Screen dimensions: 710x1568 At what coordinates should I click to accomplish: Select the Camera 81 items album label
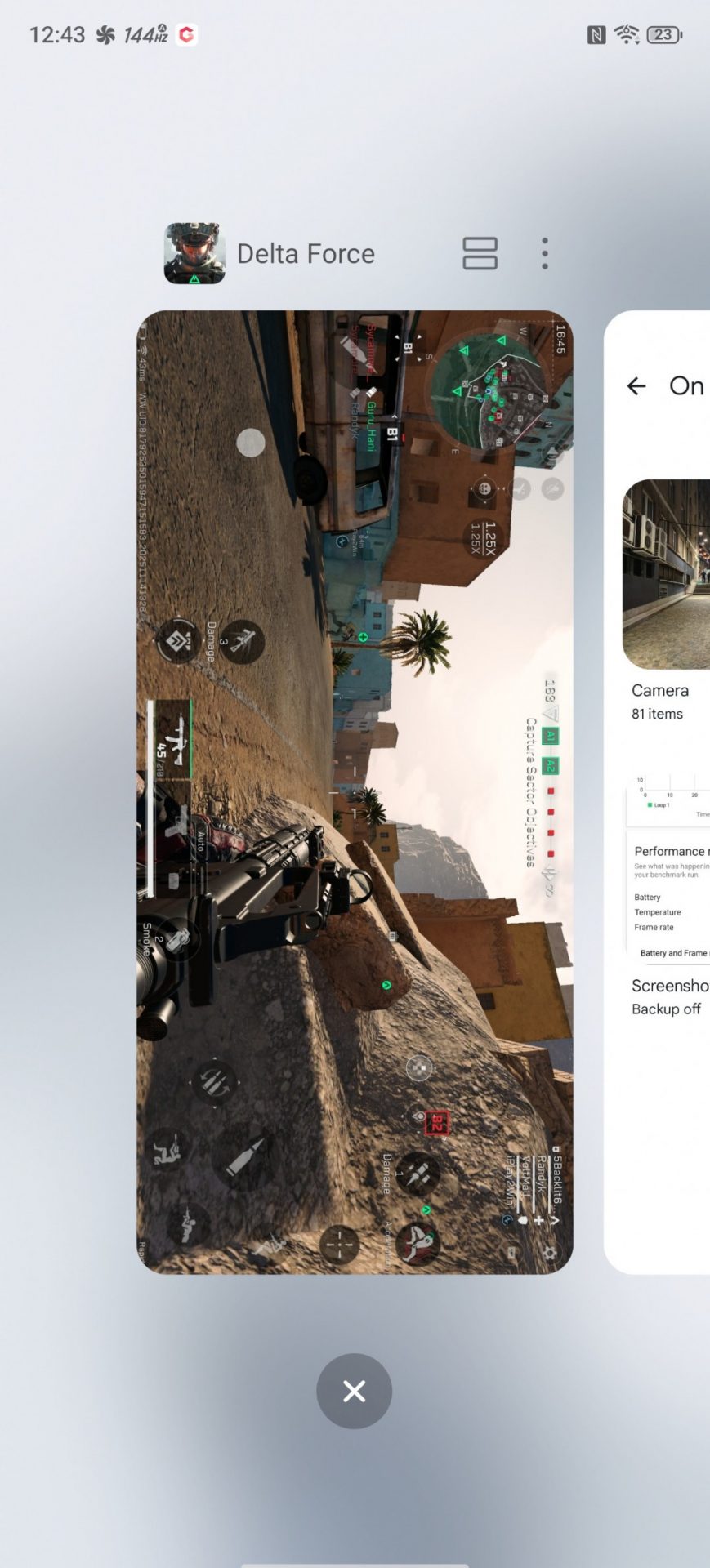tap(660, 702)
